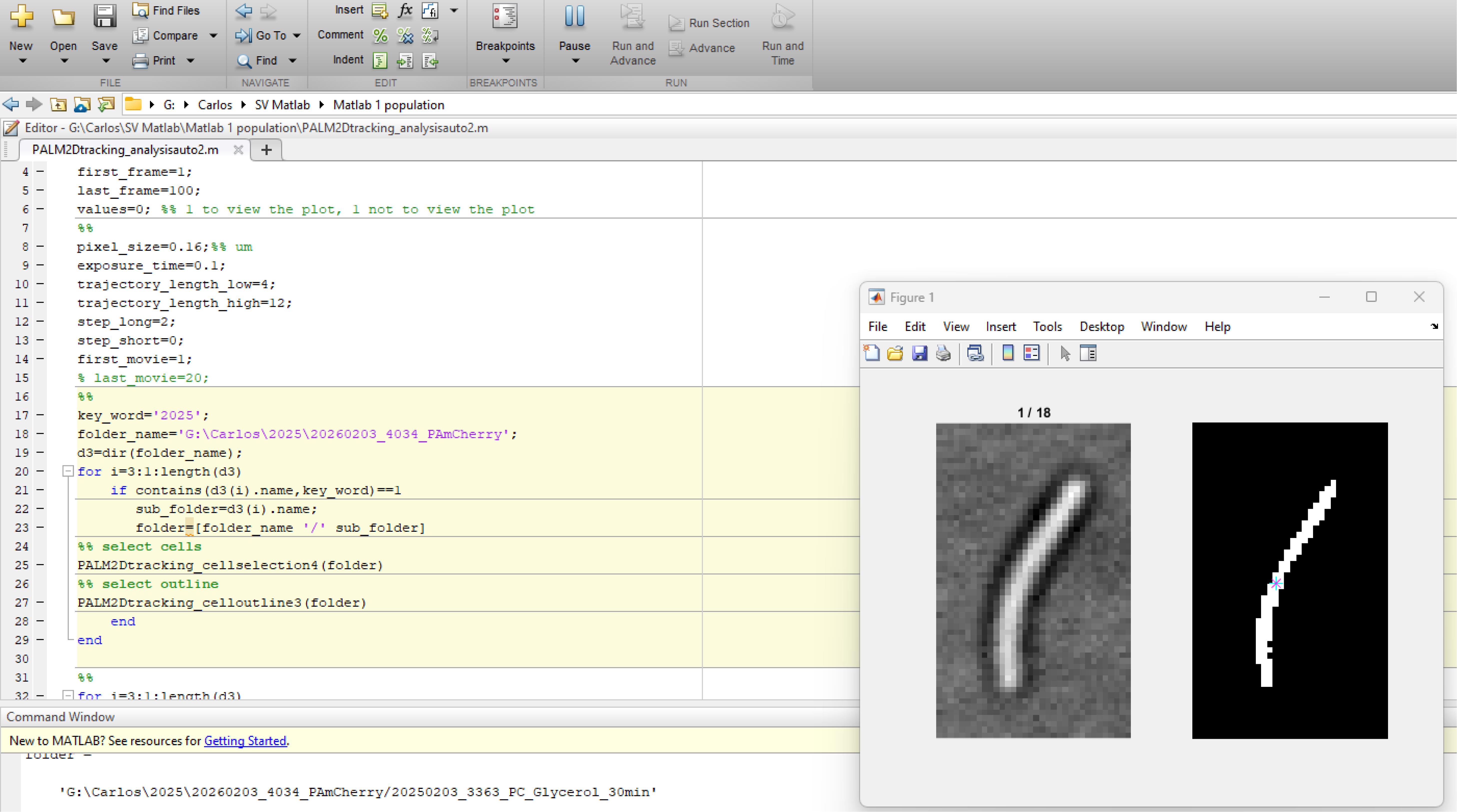Click the Increase Indent icon
The height and width of the screenshot is (812, 1457).
click(405, 60)
